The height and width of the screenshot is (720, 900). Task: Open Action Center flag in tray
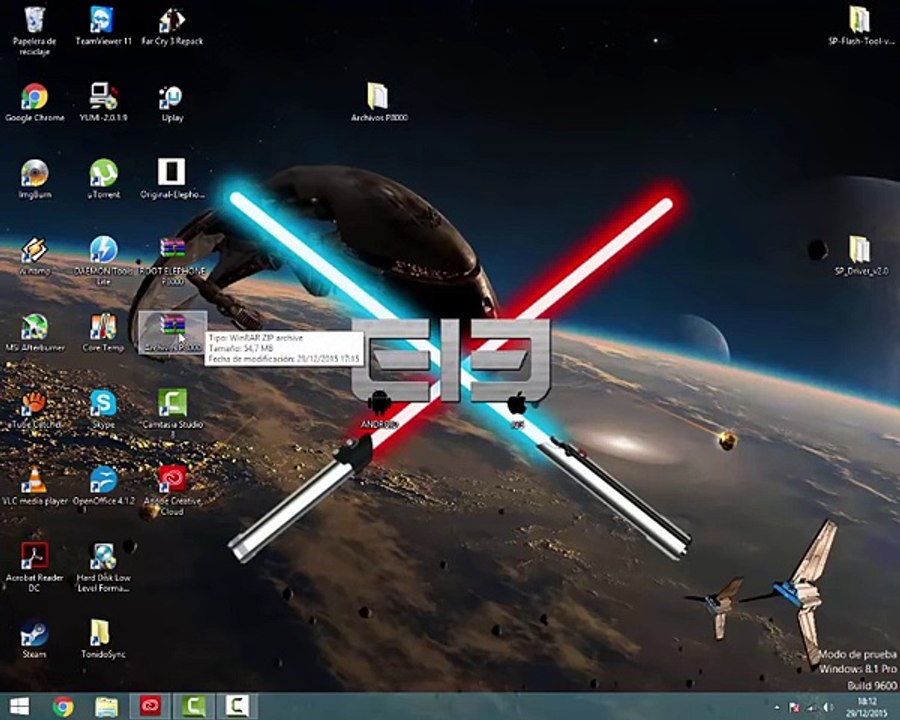[796, 708]
